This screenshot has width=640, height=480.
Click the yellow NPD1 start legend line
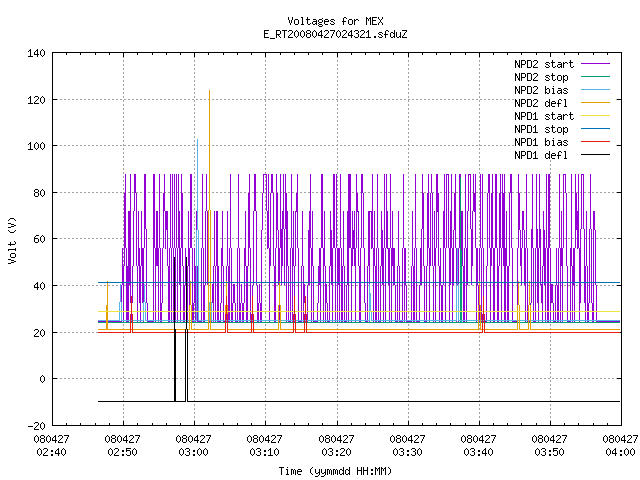coord(596,116)
